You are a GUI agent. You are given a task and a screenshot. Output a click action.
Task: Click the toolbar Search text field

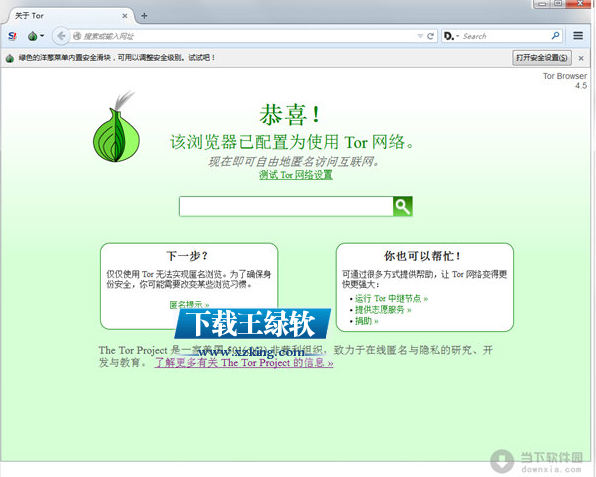click(x=506, y=36)
